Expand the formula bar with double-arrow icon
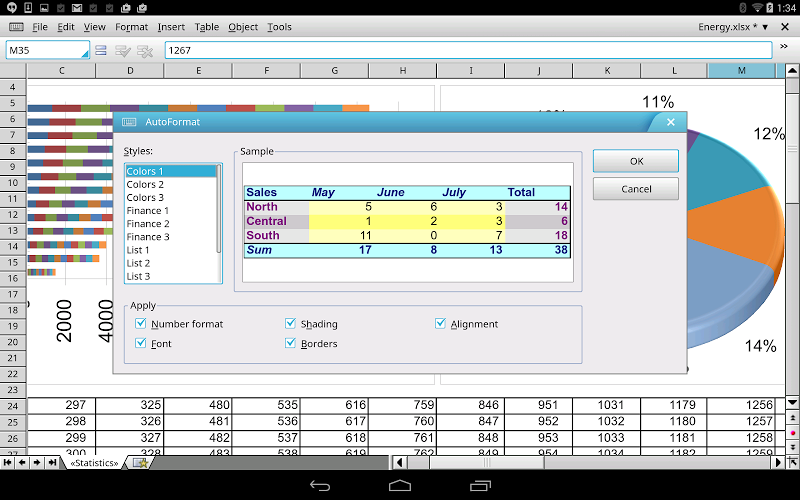The image size is (800, 500). point(784,46)
